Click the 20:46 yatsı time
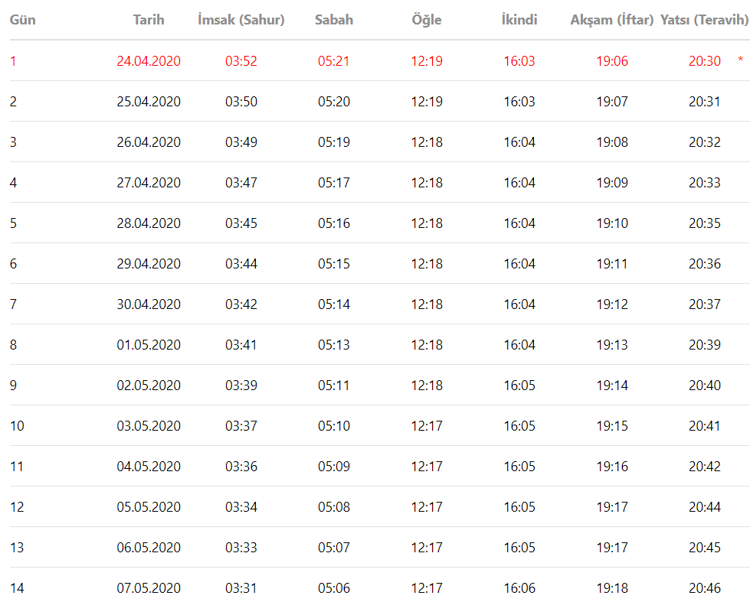The height and width of the screenshot is (602, 750). (x=704, y=588)
